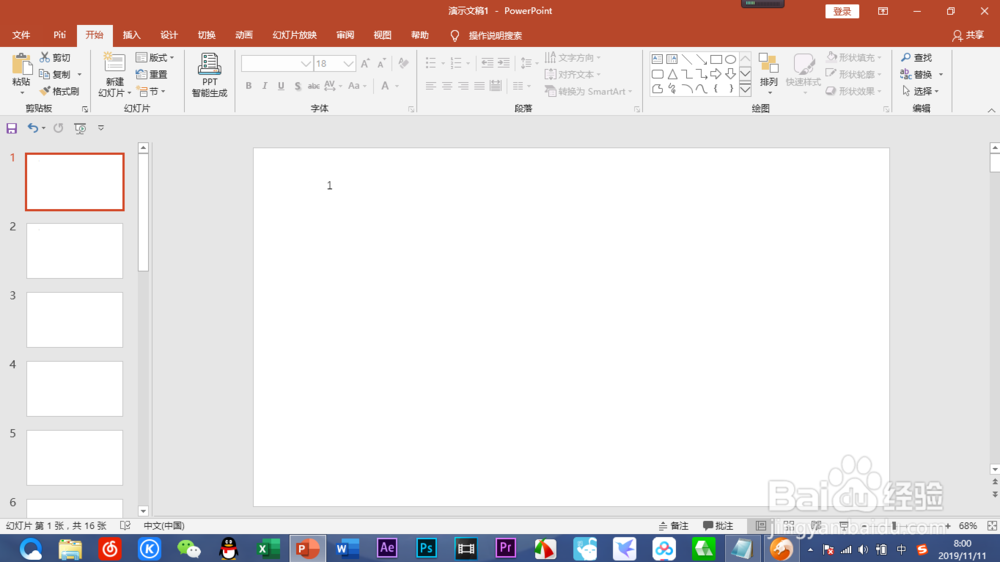1000x562 pixels.
Task: Switch to the Transitions (切换) tab
Action: click(x=207, y=35)
